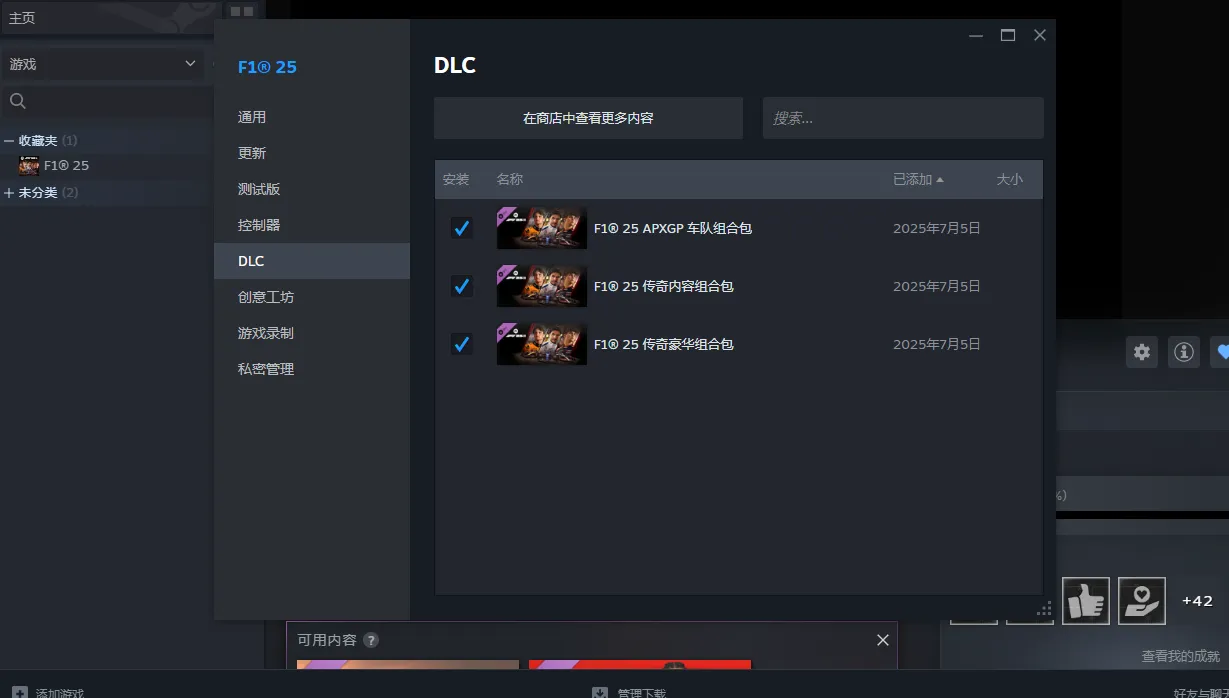Click the thumbs-up achievement icon
1229x698 pixels.
tap(1085, 601)
